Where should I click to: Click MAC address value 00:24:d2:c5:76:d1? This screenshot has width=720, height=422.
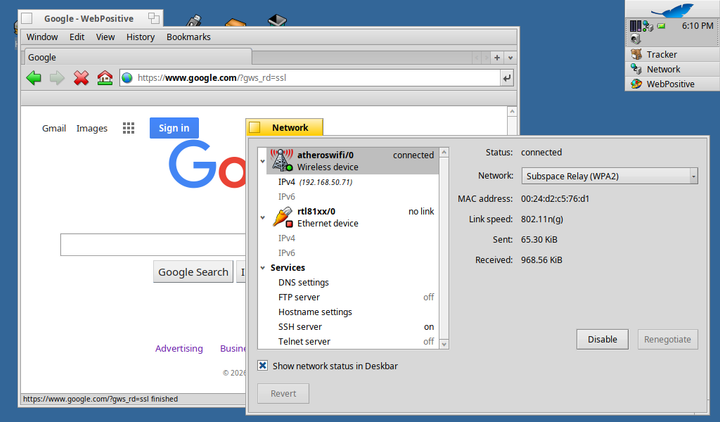pos(555,199)
